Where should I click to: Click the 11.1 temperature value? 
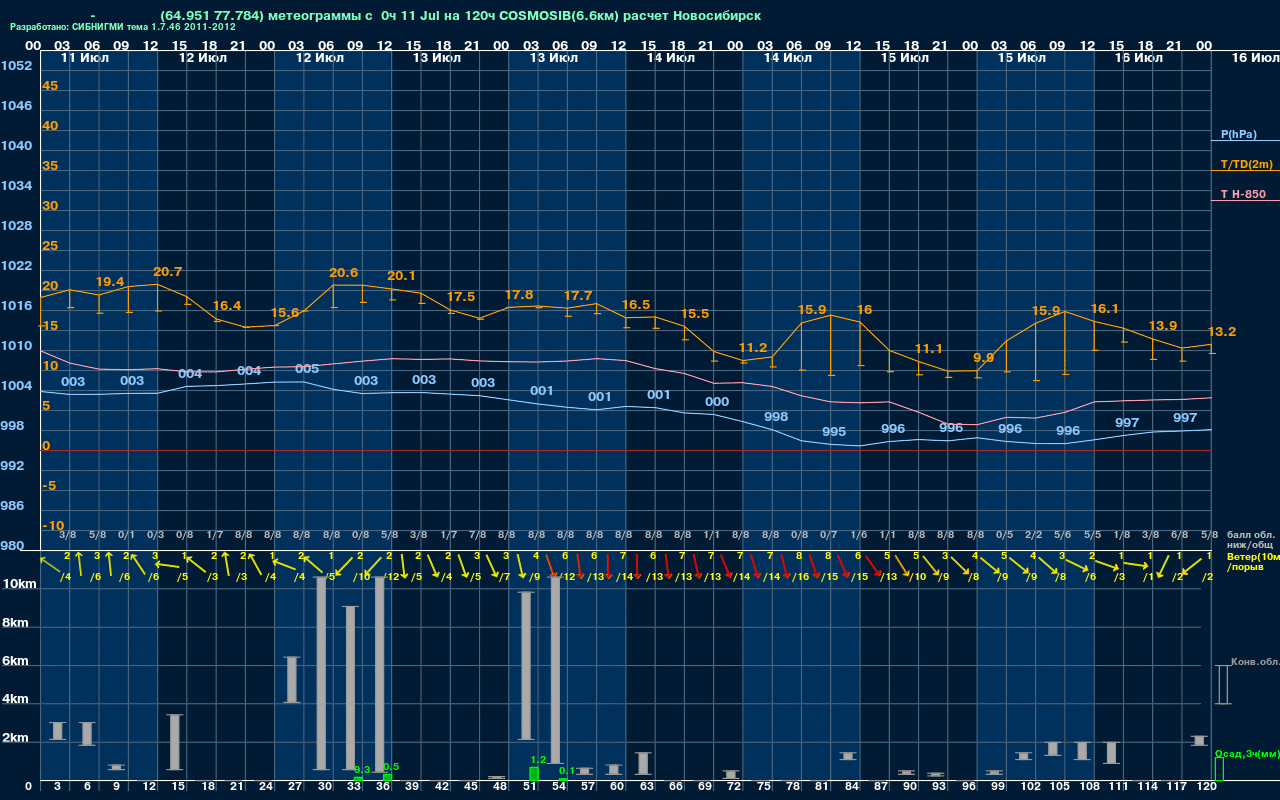point(929,349)
